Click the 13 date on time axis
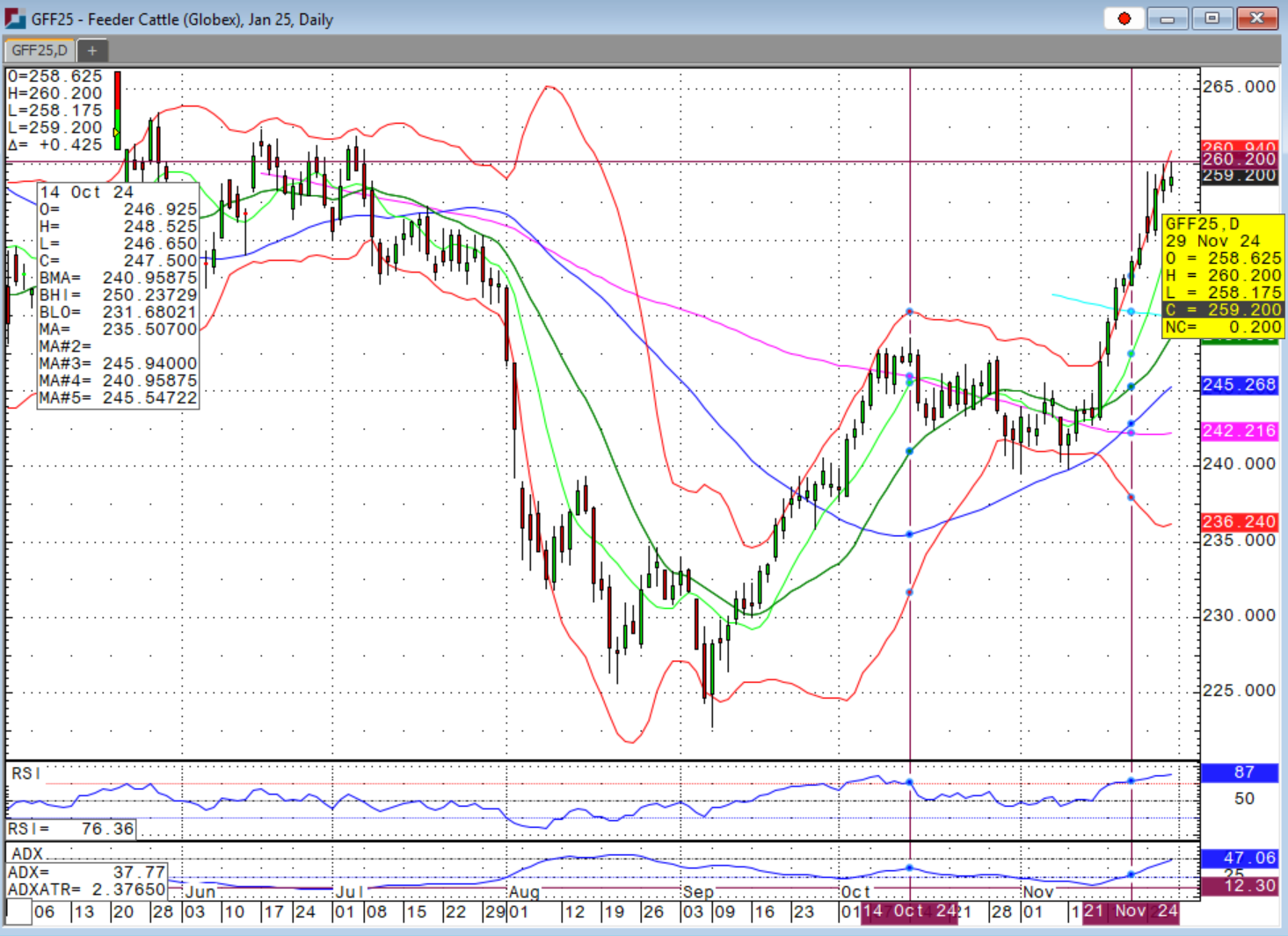The image size is (1288, 936). point(84,912)
